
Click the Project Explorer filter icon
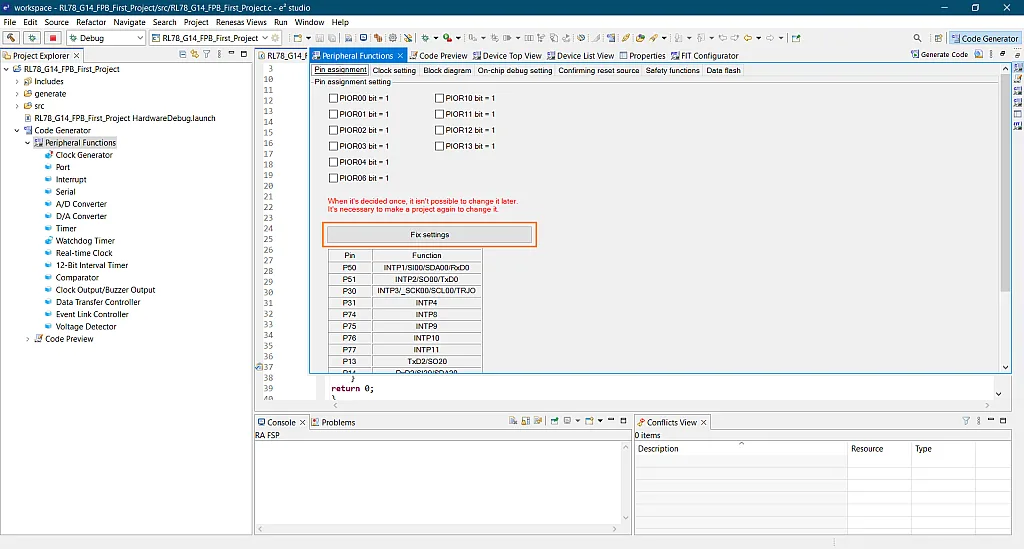[x=207, y=55]
